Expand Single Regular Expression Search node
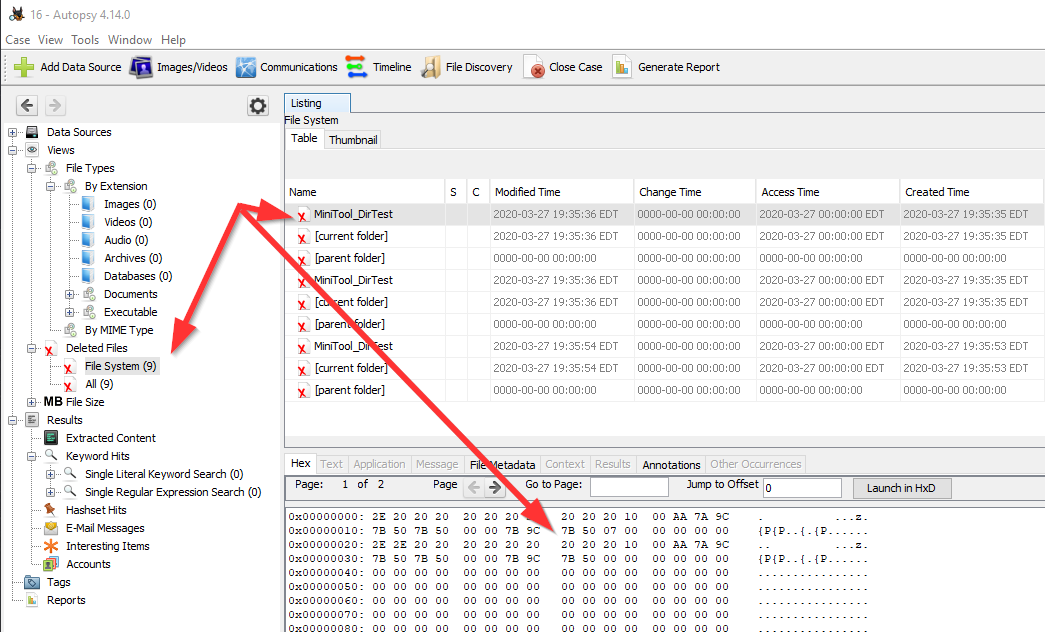Viewport: 1045px width, 632px height. [x=50, y=493]
